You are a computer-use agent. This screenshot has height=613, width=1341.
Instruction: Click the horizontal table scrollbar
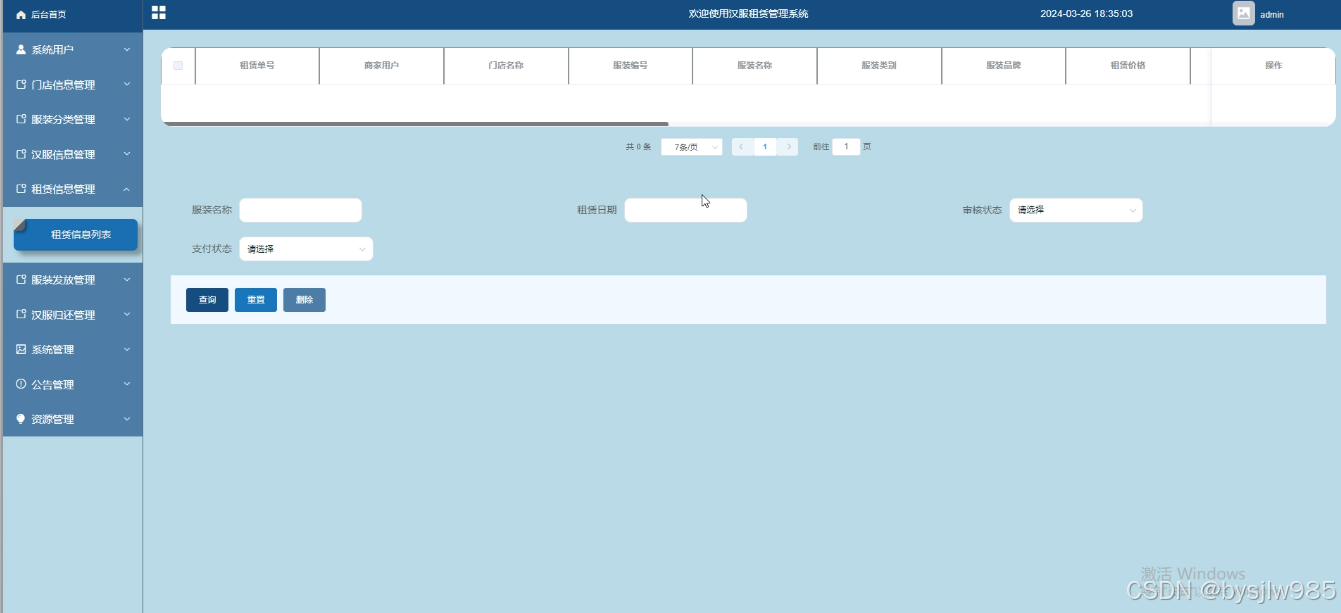415,124
